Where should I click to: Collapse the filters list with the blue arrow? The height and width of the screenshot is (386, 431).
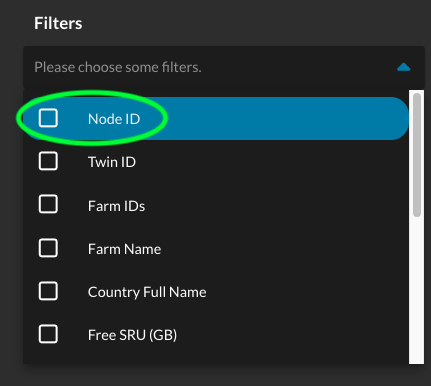pyautogui.click(x=403, y=67)
